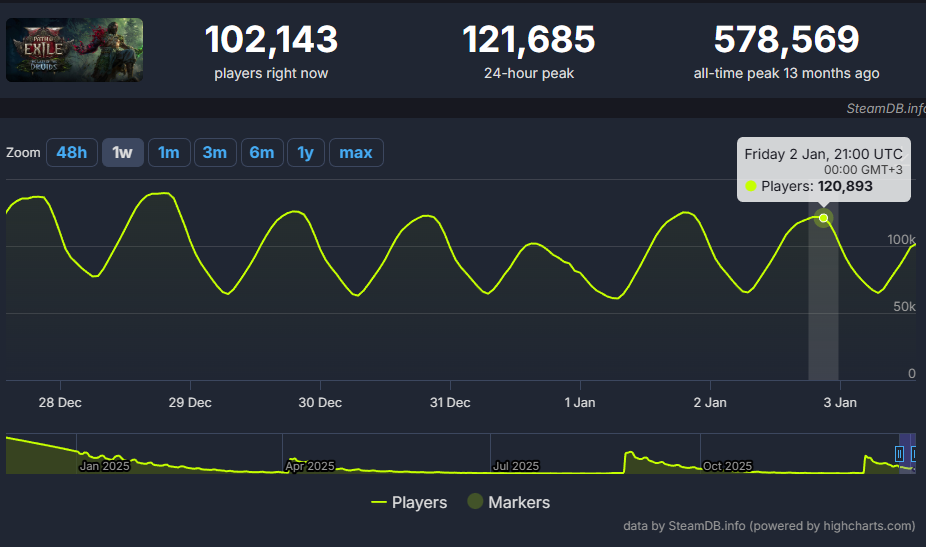Viewport: 926px width, 547px height.
Task: Click the 102,143 players right now figure
Action: (271, 40)
